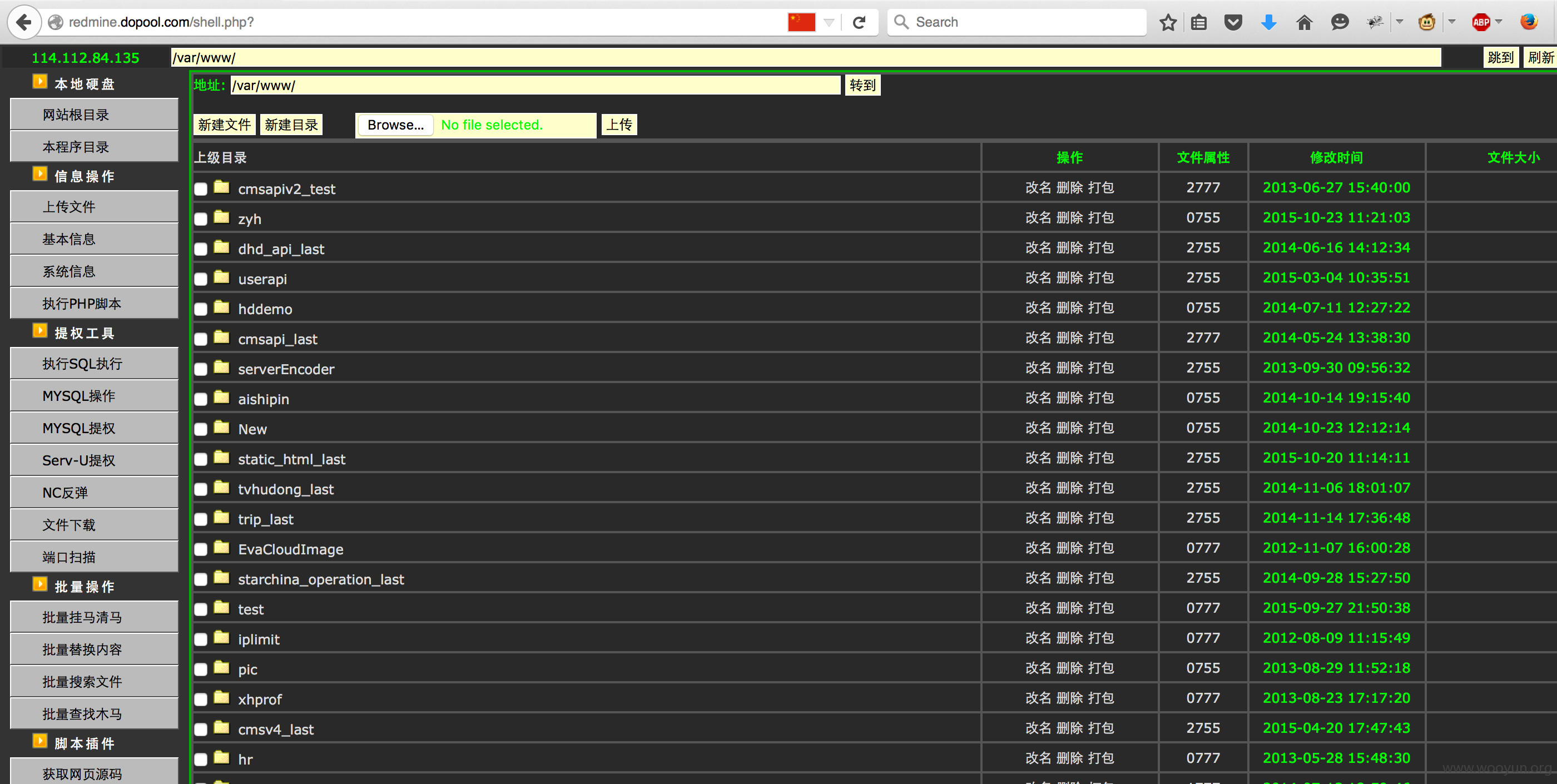Image resolution: width=1557 pixels, height=784 pixels.
Task: Open NC反弹 sidebar item
Action: [x=95, y=493]
